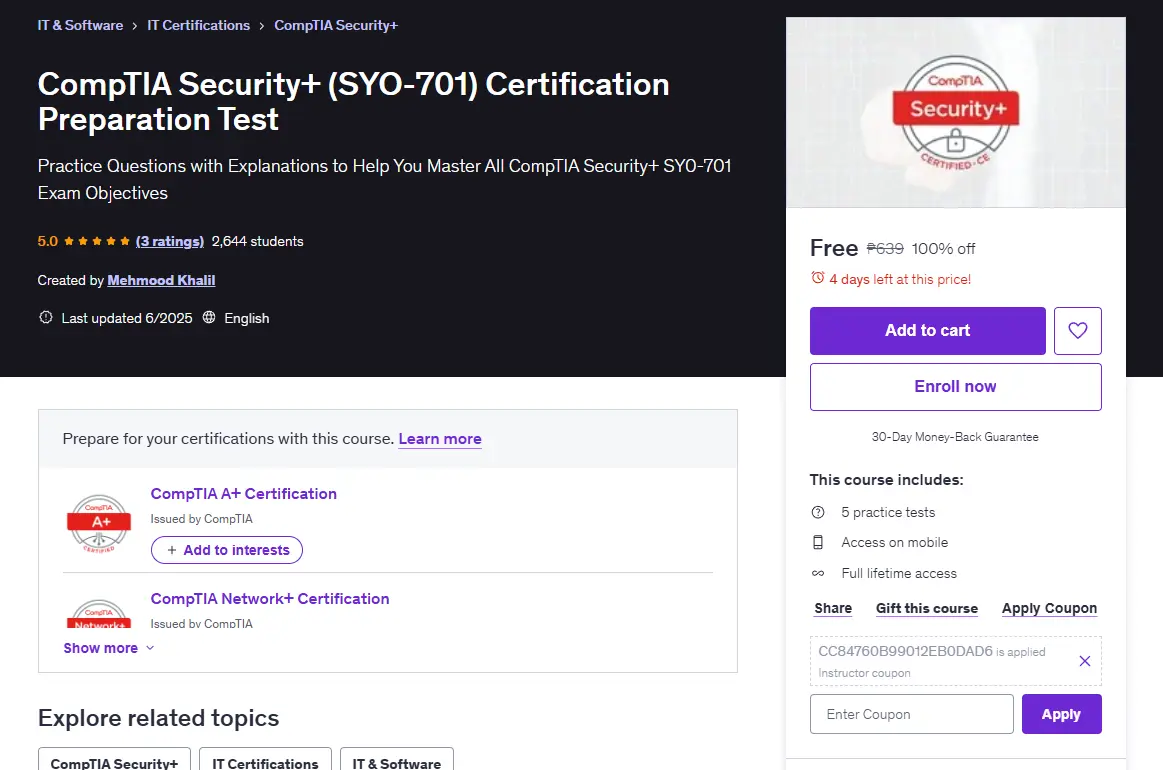Click the practice tests question mark icon
Screen dimensions: 1163x770
point(818,513)
